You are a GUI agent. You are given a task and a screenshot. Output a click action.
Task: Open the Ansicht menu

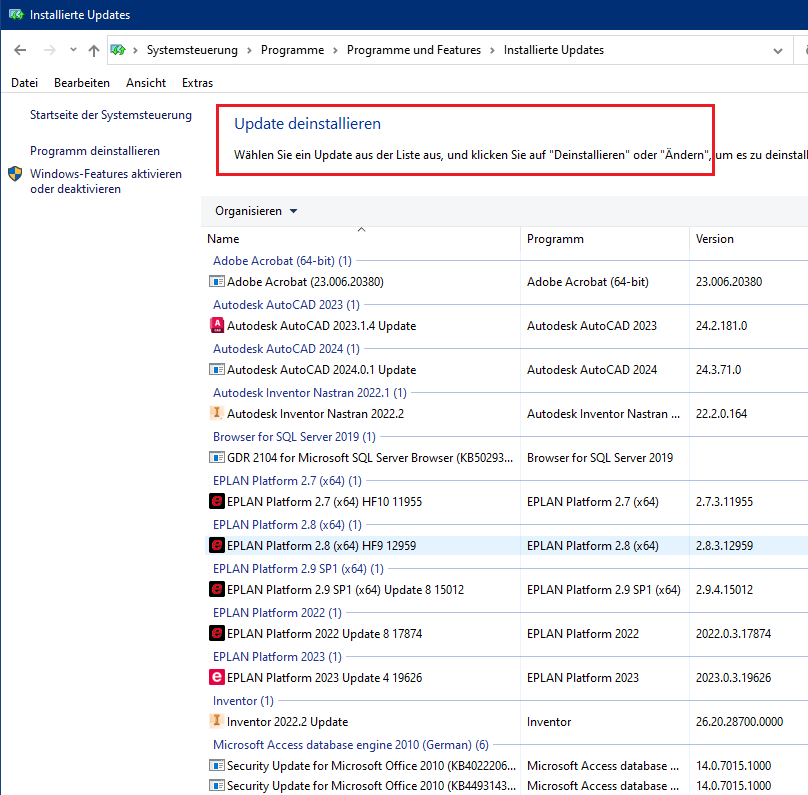click(x=146, y=83)
